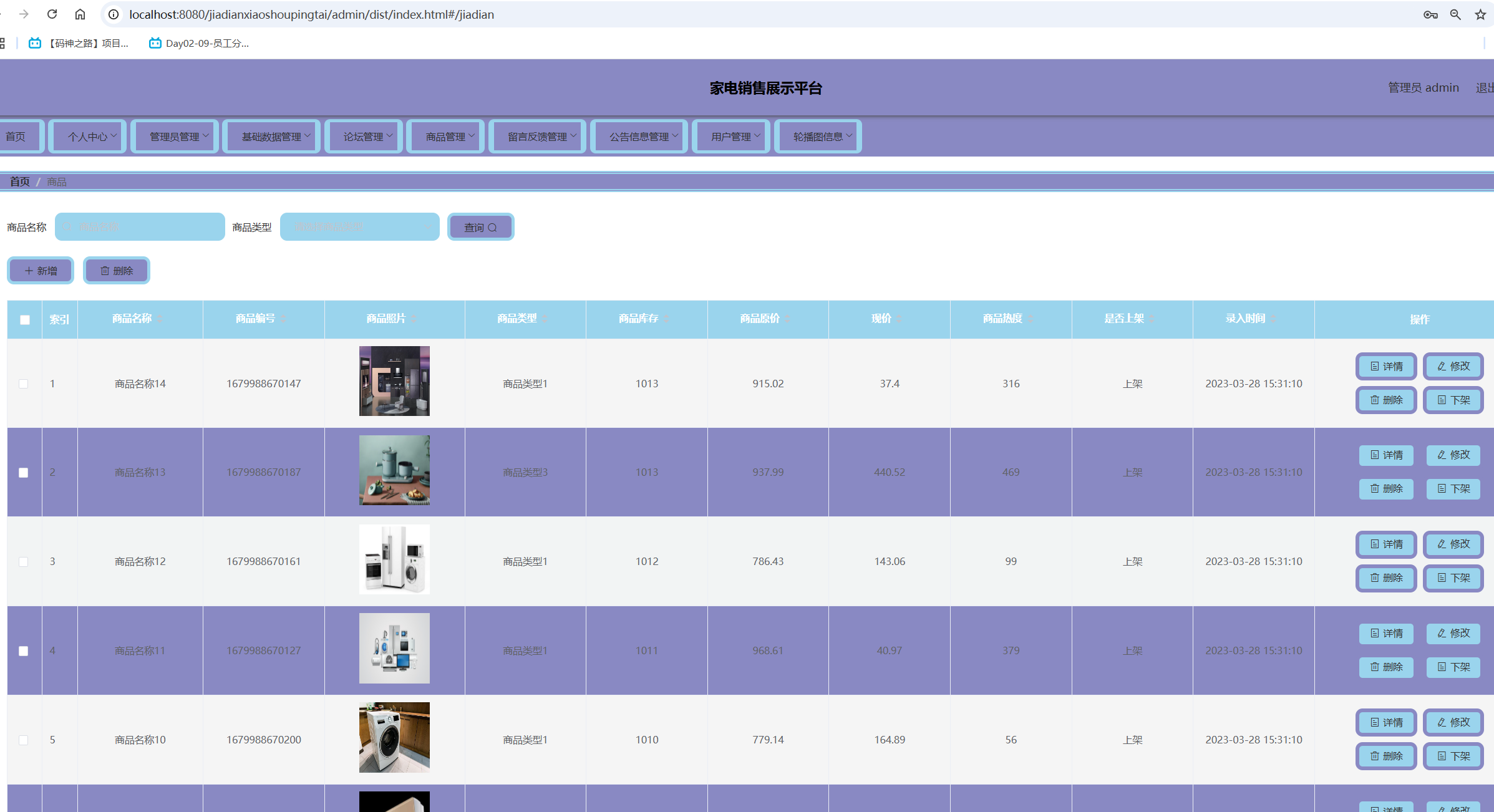Open the password key icon in address bar
The image size is (1494, 812).
point(1430,14)
